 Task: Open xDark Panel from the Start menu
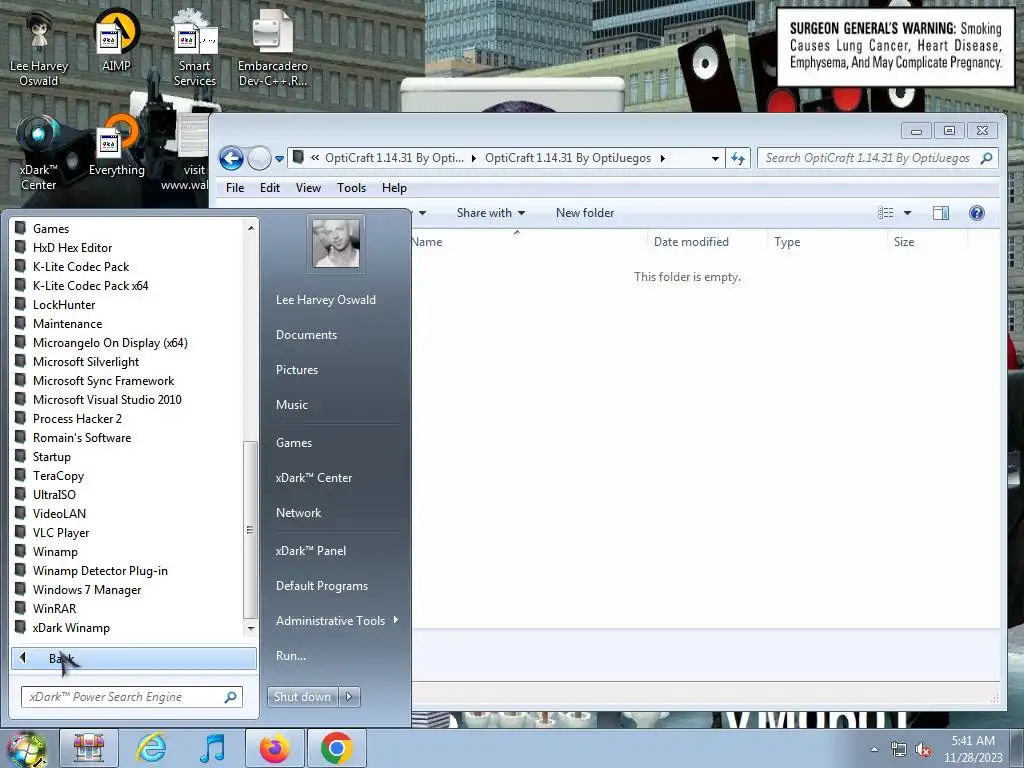pyautogui.click(x=311, y=551)
